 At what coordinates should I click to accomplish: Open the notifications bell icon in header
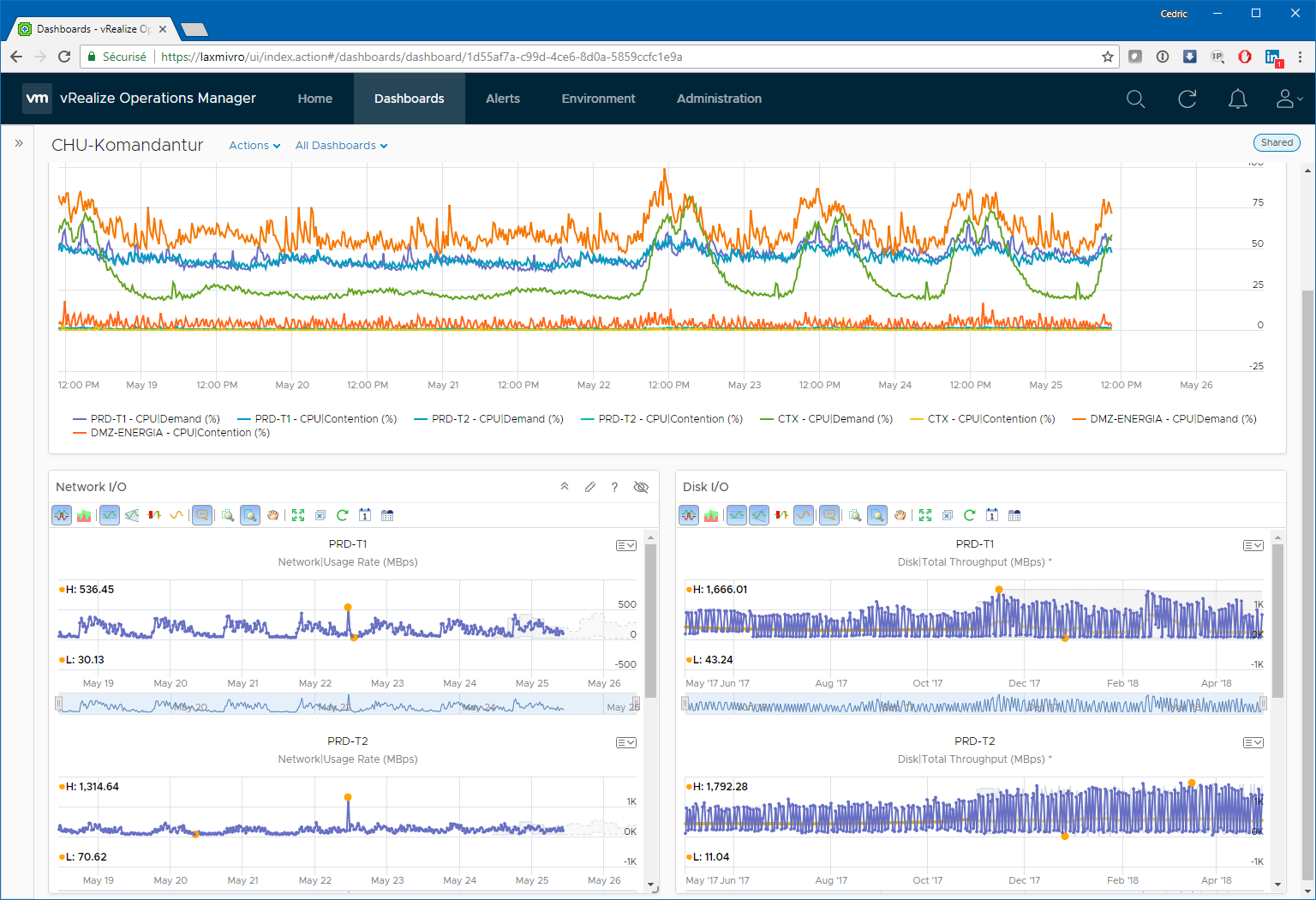(1237, 99)
